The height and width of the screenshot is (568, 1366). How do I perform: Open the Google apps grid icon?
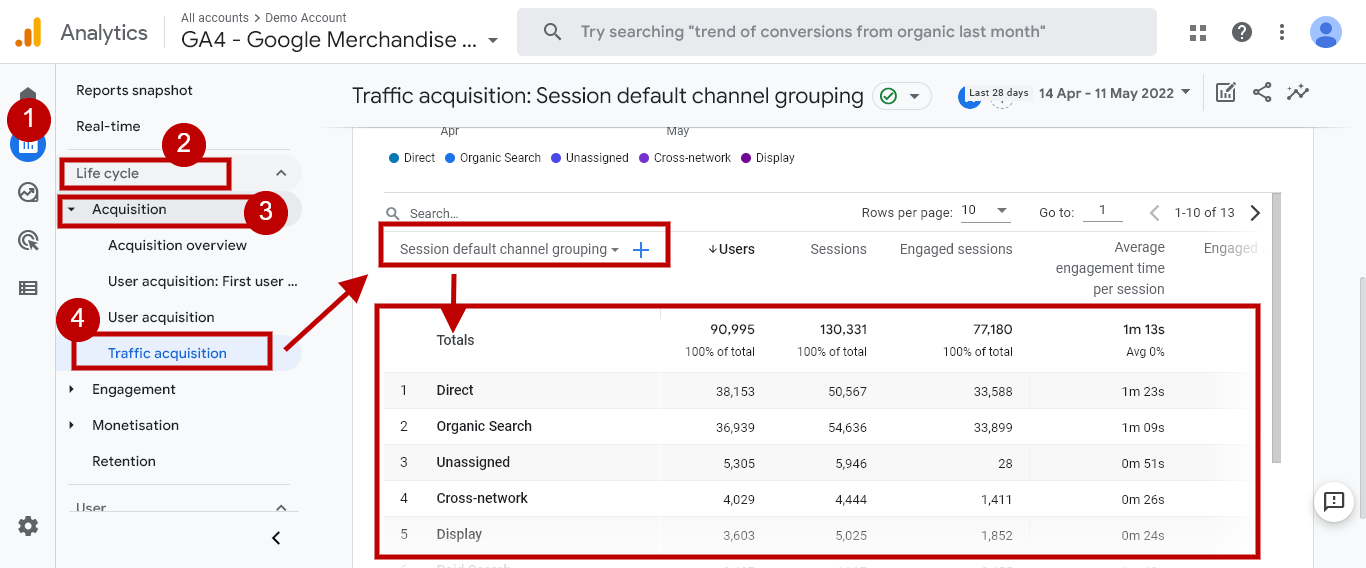tap(1198, 32)
